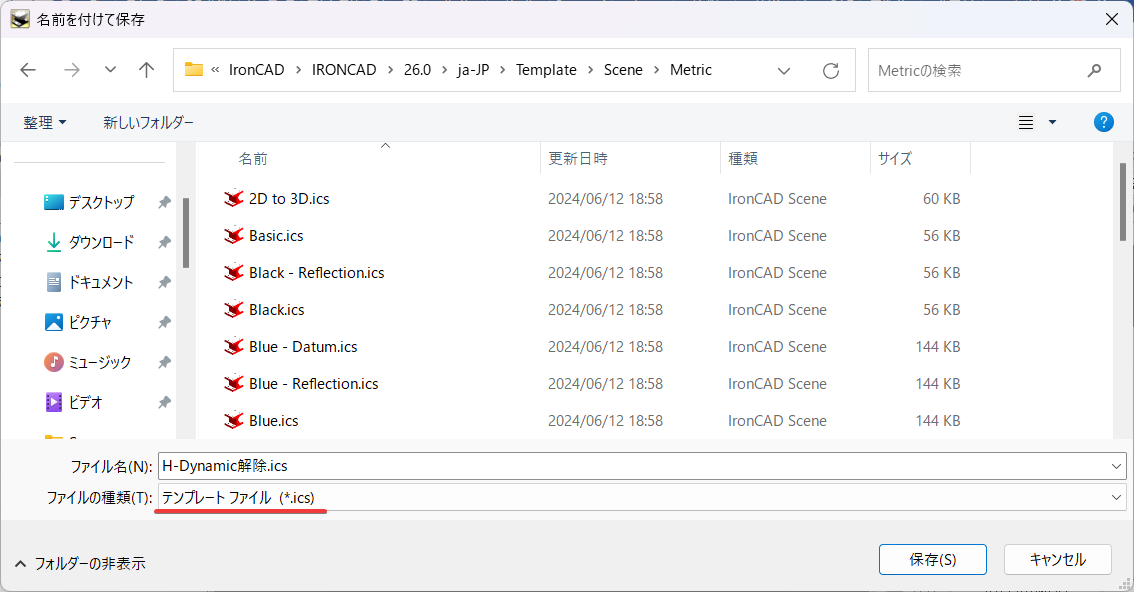Select the file Basic.ics
The image size is (1134, 592).
(x=276, y=236)
